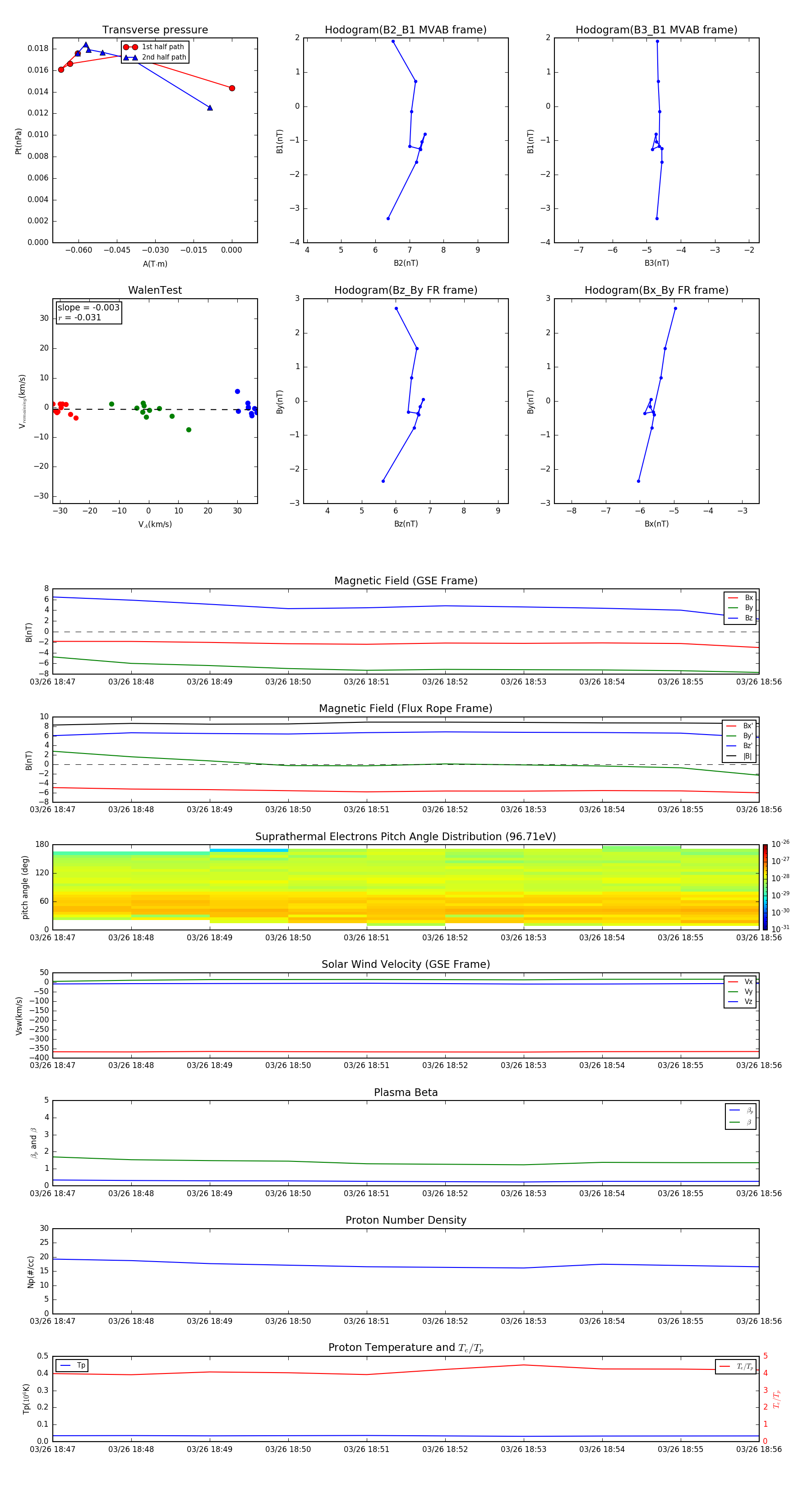Click '03/26 18:51' tick under GSE magnetic field

(366, 682)
